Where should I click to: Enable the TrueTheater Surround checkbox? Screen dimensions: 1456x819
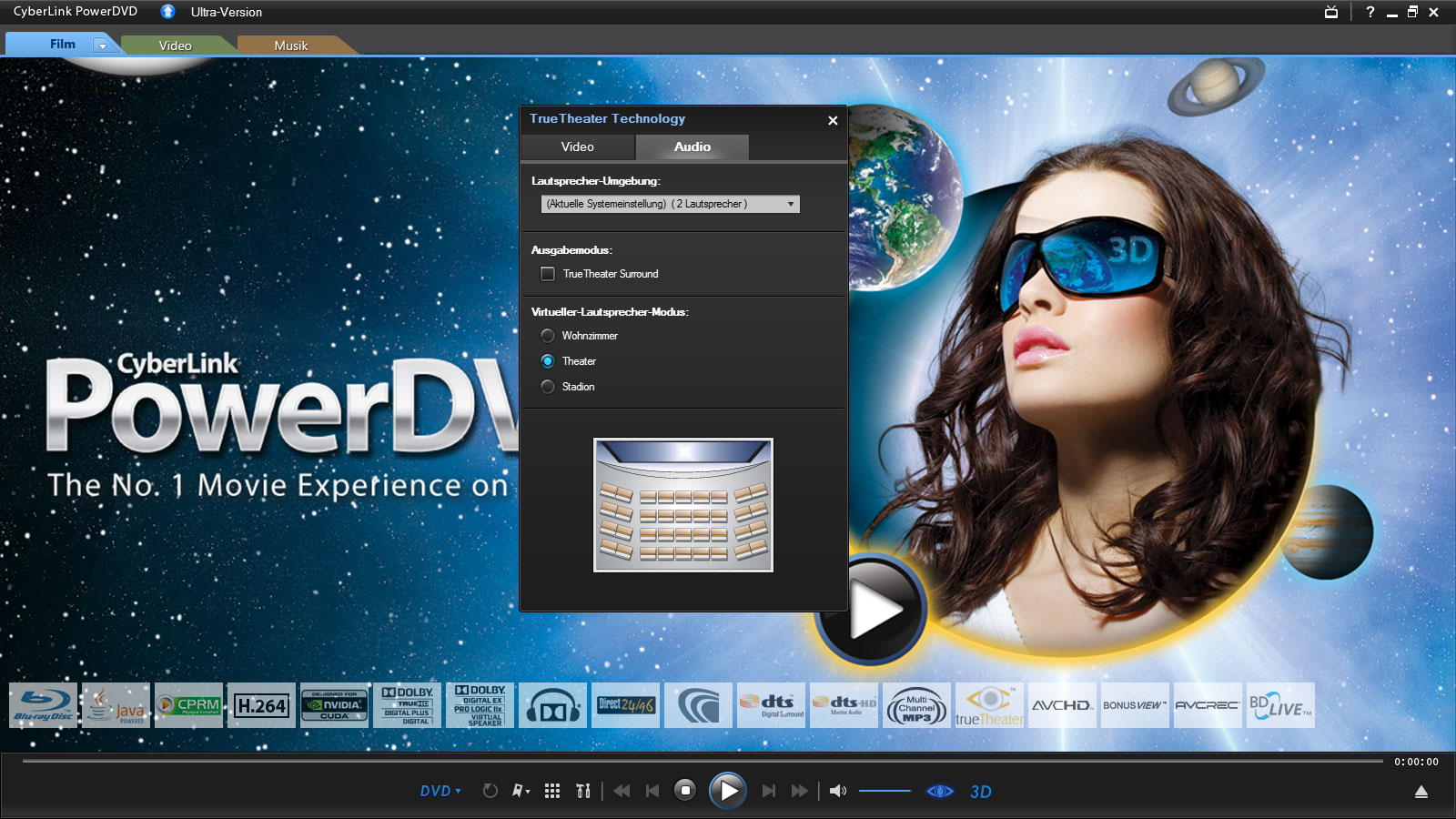point(548,274)
